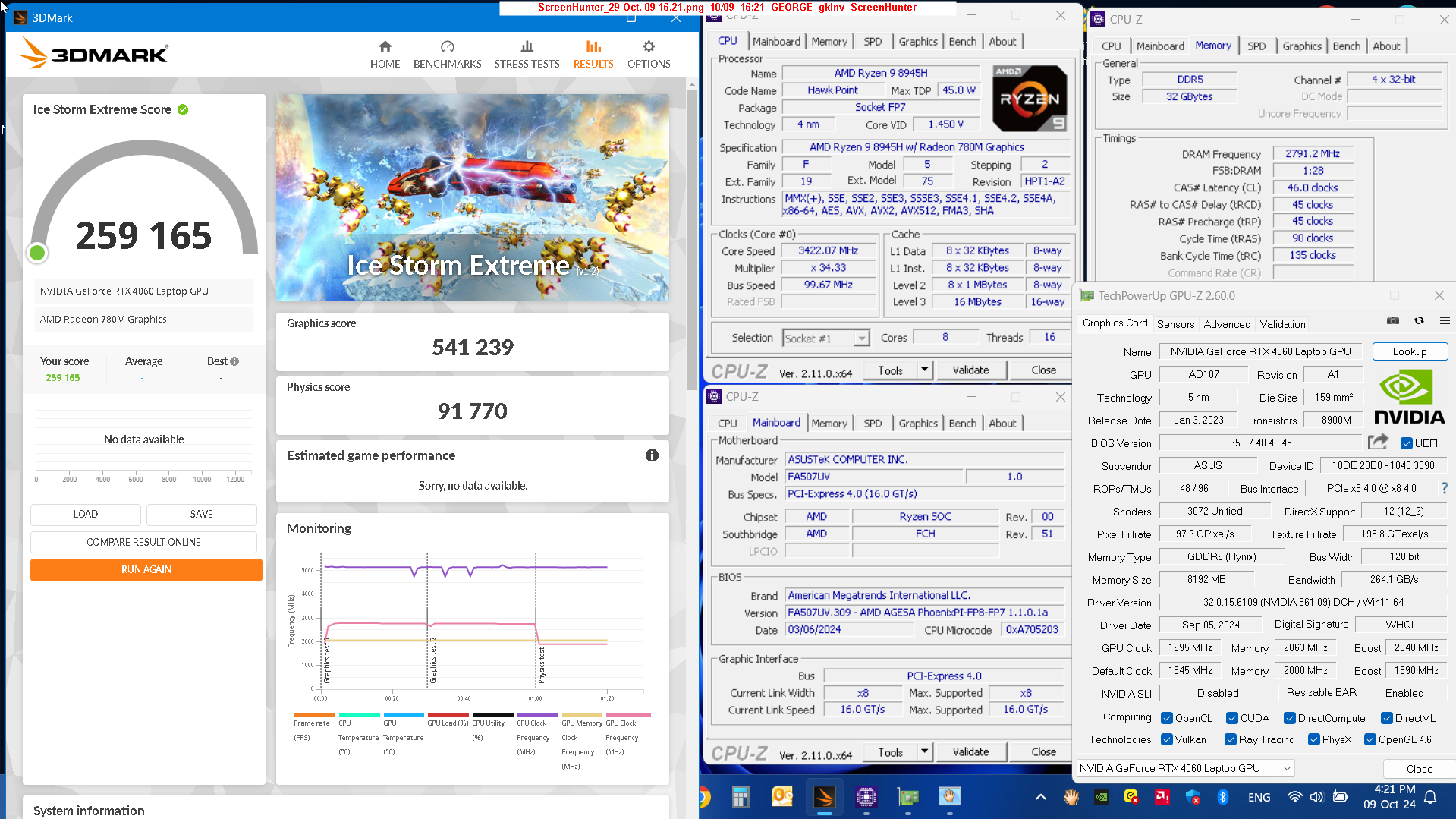
Task: Click COMPARE RESULT ONLINE
Action: [x=143, y=542]
